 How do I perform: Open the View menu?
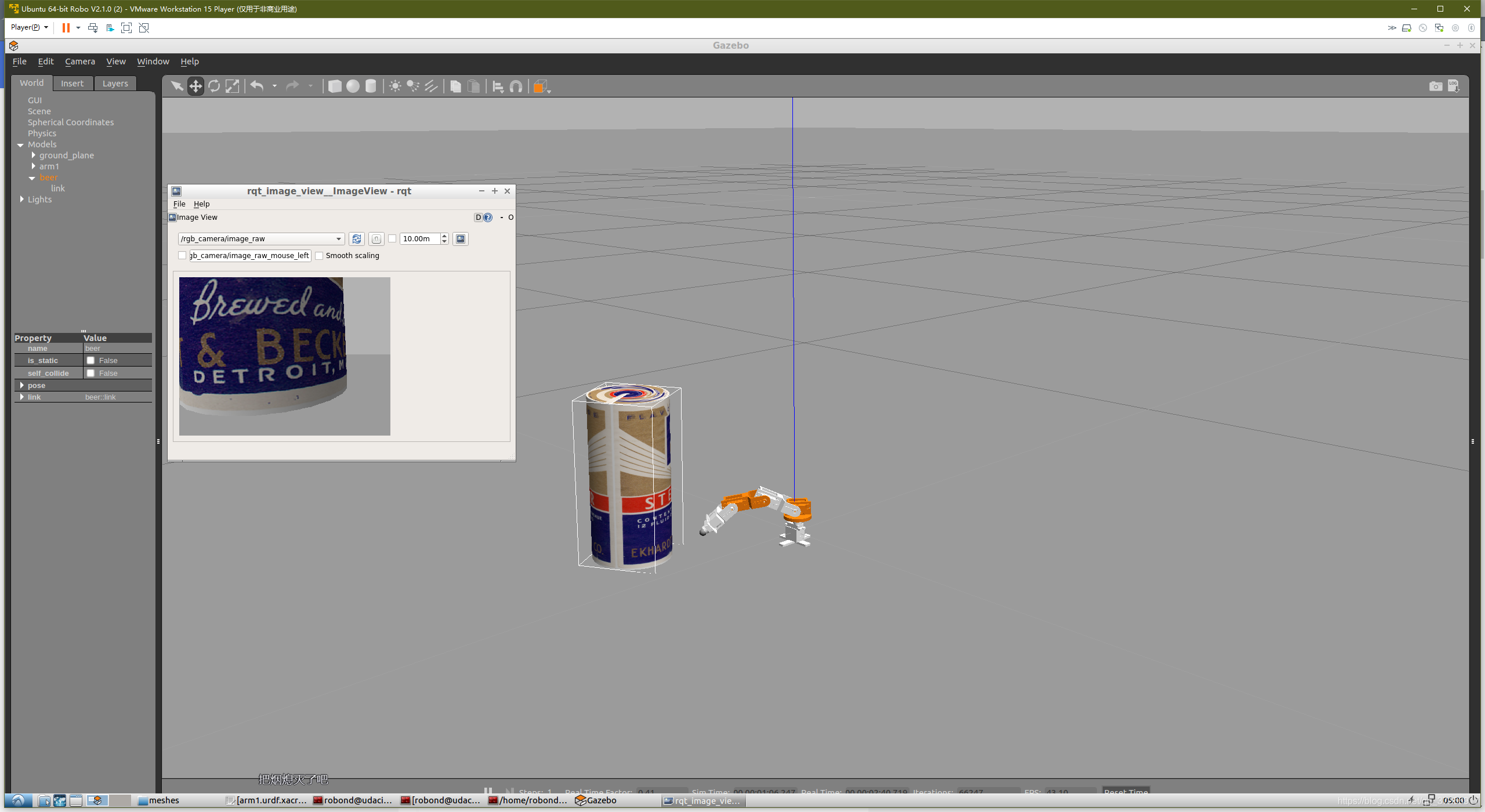pyautogui.click(x=116, y=61)
